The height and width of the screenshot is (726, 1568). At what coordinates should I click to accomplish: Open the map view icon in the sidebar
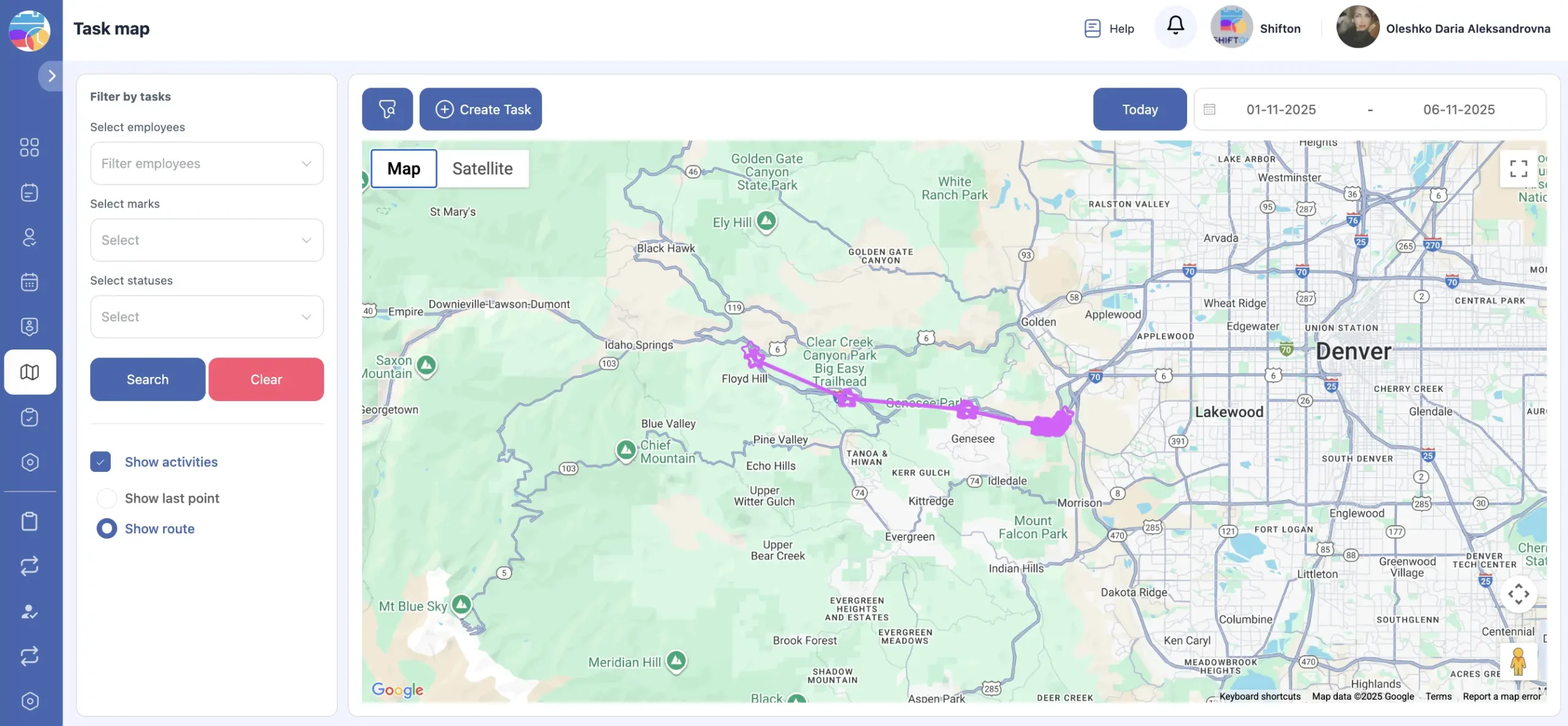point(29,372)
